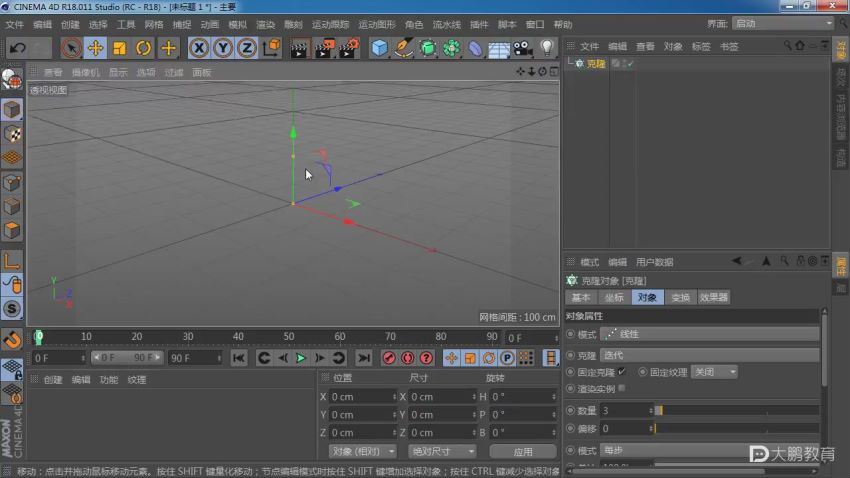The width and height of the screenshot is (850, 478).
Task: Open 固定纹理 关闭 dropdown
Action: pos(714,372)
